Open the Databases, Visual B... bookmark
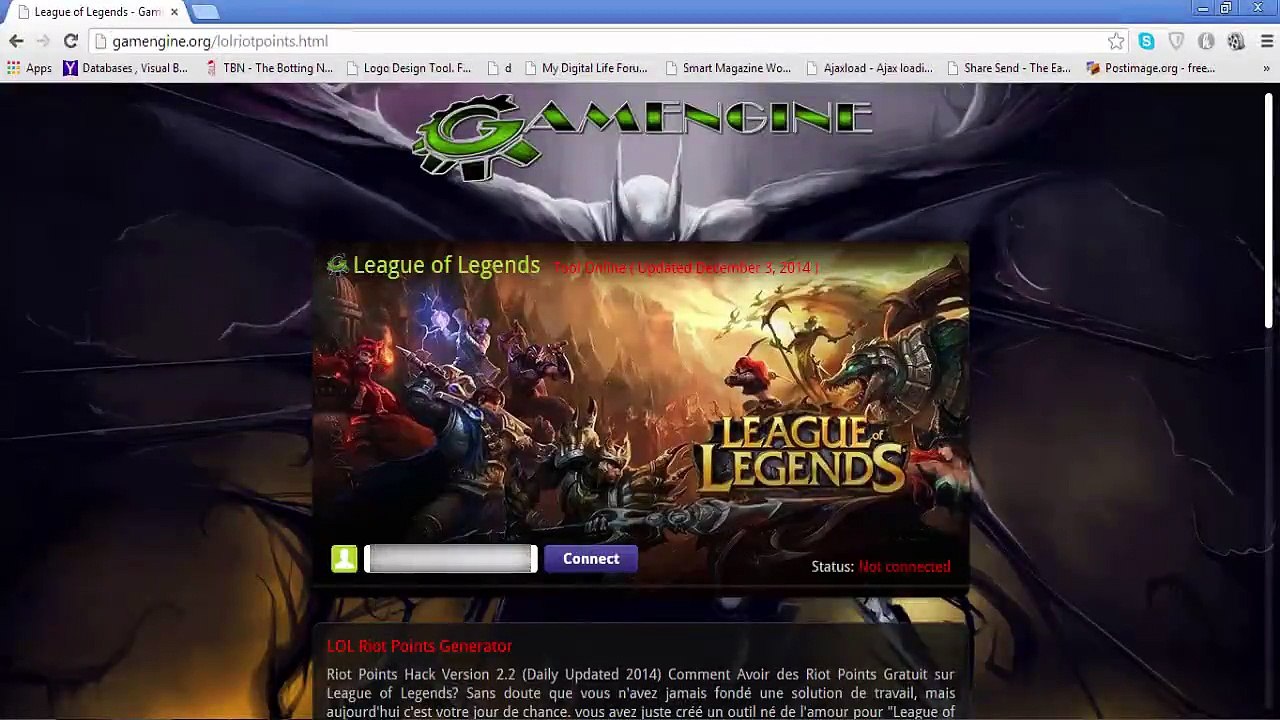The width and height of the screenshot is (1280, 720). click(125, 68)
